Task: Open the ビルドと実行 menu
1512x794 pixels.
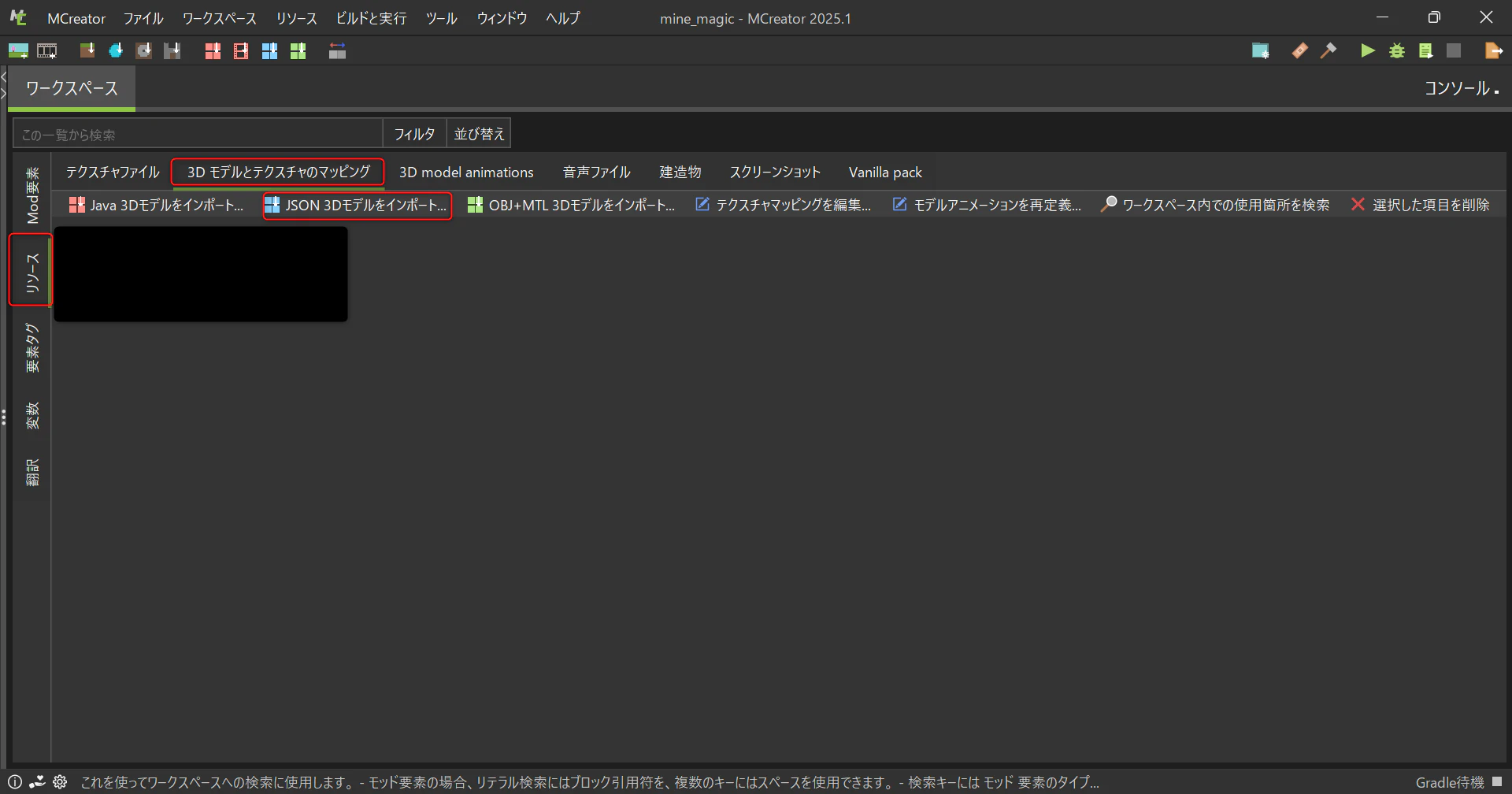Action: [371, 18]
